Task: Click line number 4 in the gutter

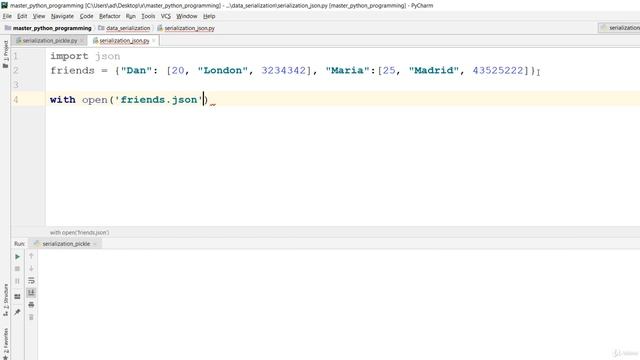Action: (16, 100)
